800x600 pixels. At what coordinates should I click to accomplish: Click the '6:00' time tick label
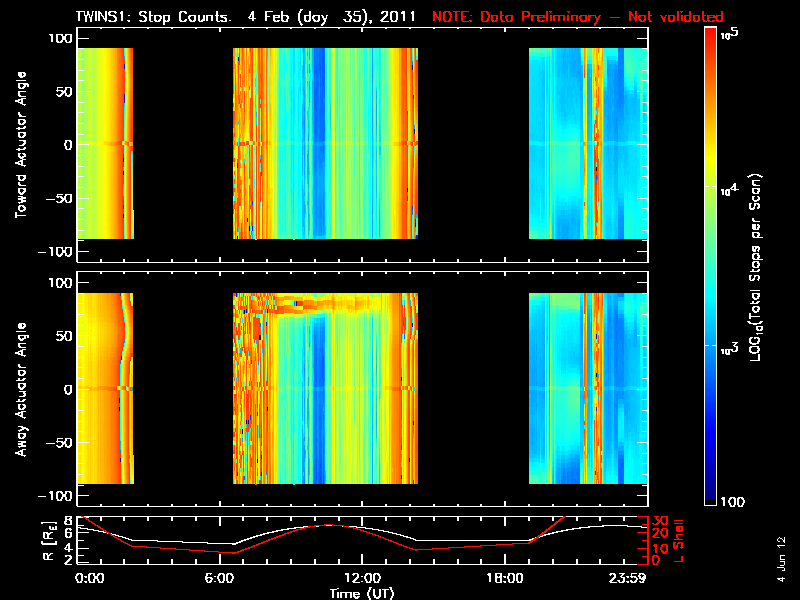pyautogui.click(x=219, y=578)
